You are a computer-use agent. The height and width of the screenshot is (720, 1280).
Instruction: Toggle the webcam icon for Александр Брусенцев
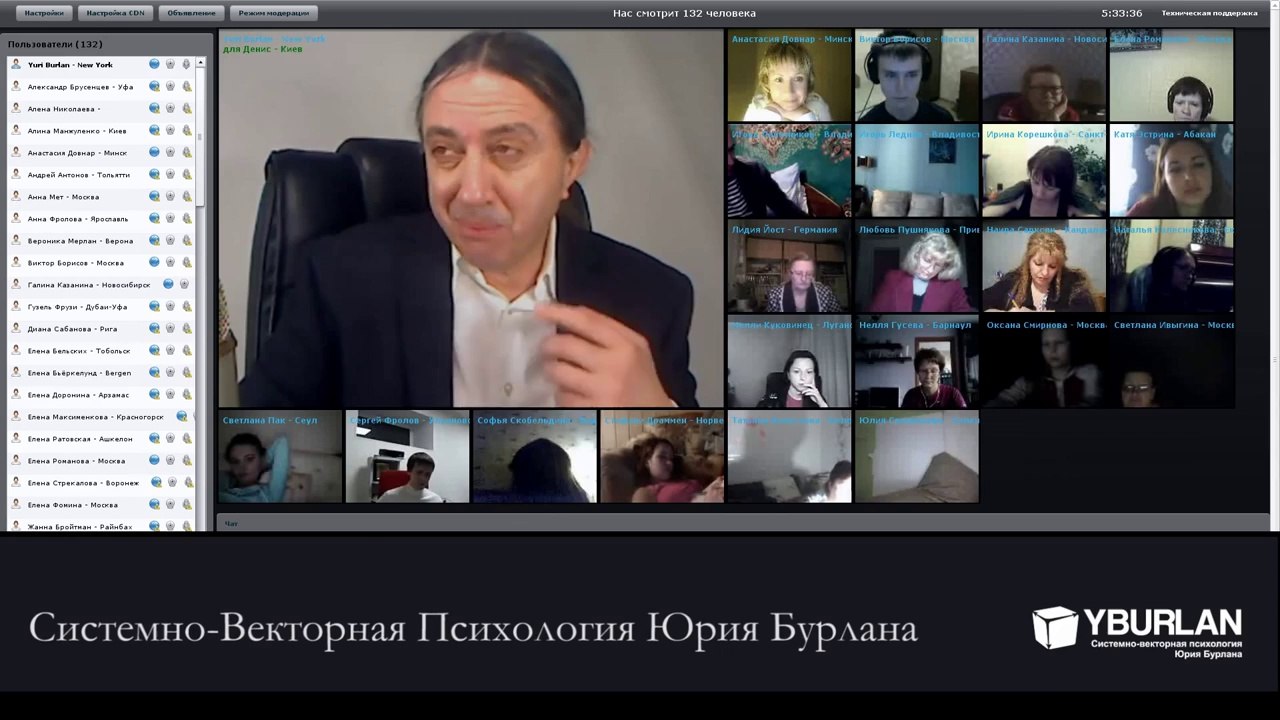tap(170, 86)
